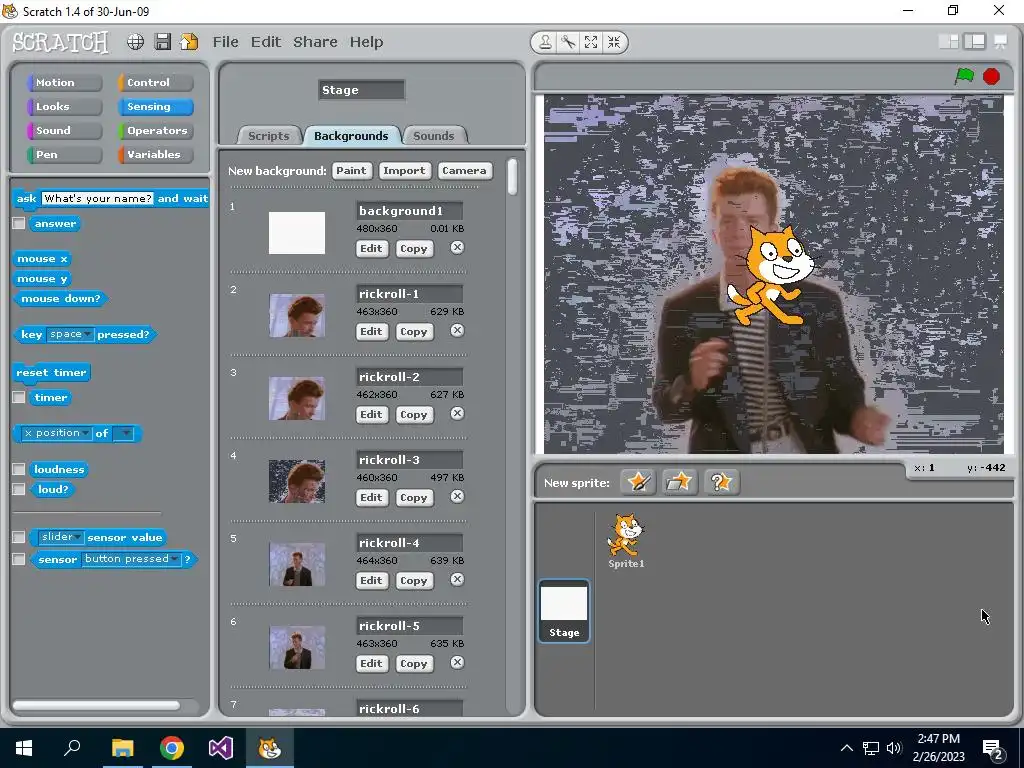The height and width of the screenshot is (768, 1024).
Task: Choose new sprite from file
Action: pyautogui.click(x=679, y=483)
